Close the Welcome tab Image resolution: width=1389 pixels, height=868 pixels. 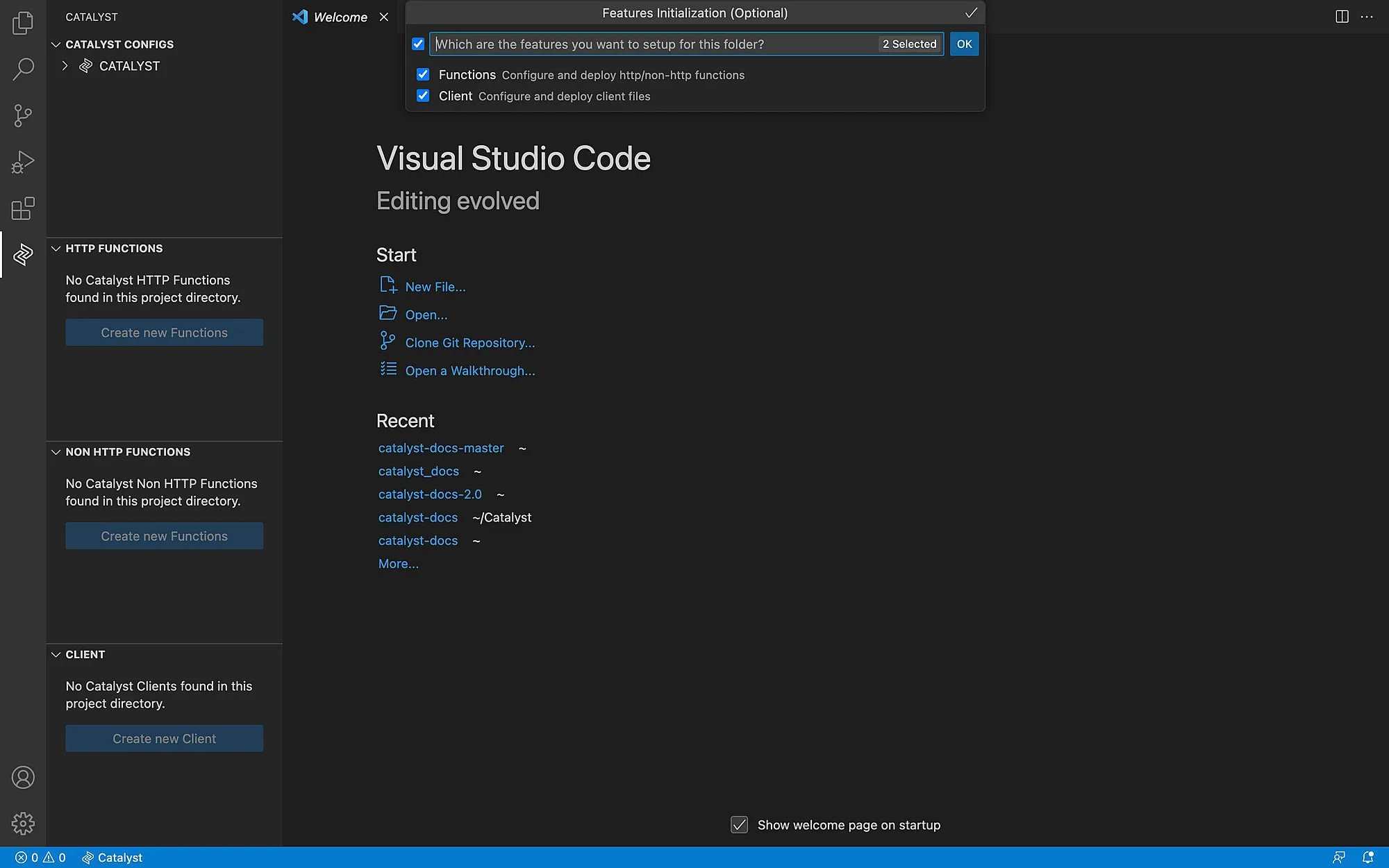(384, 17)
